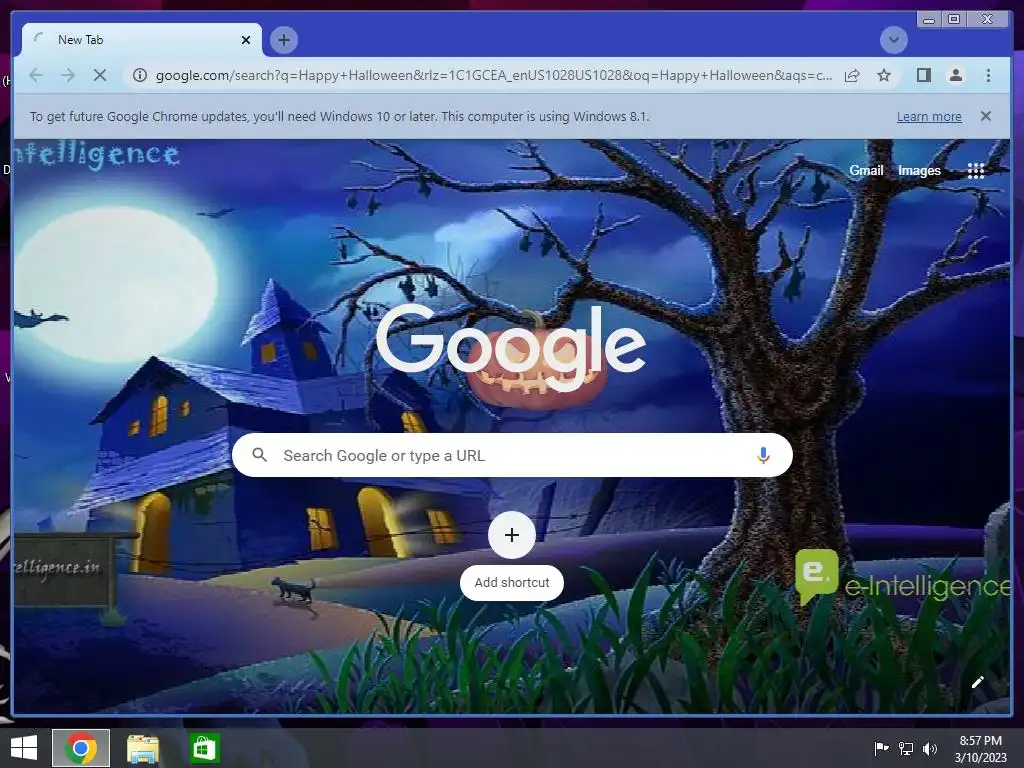Viewport: 1024px width, 768px height.
Task: Open the Chrome profile icon
Action: [x=955, y=75]
